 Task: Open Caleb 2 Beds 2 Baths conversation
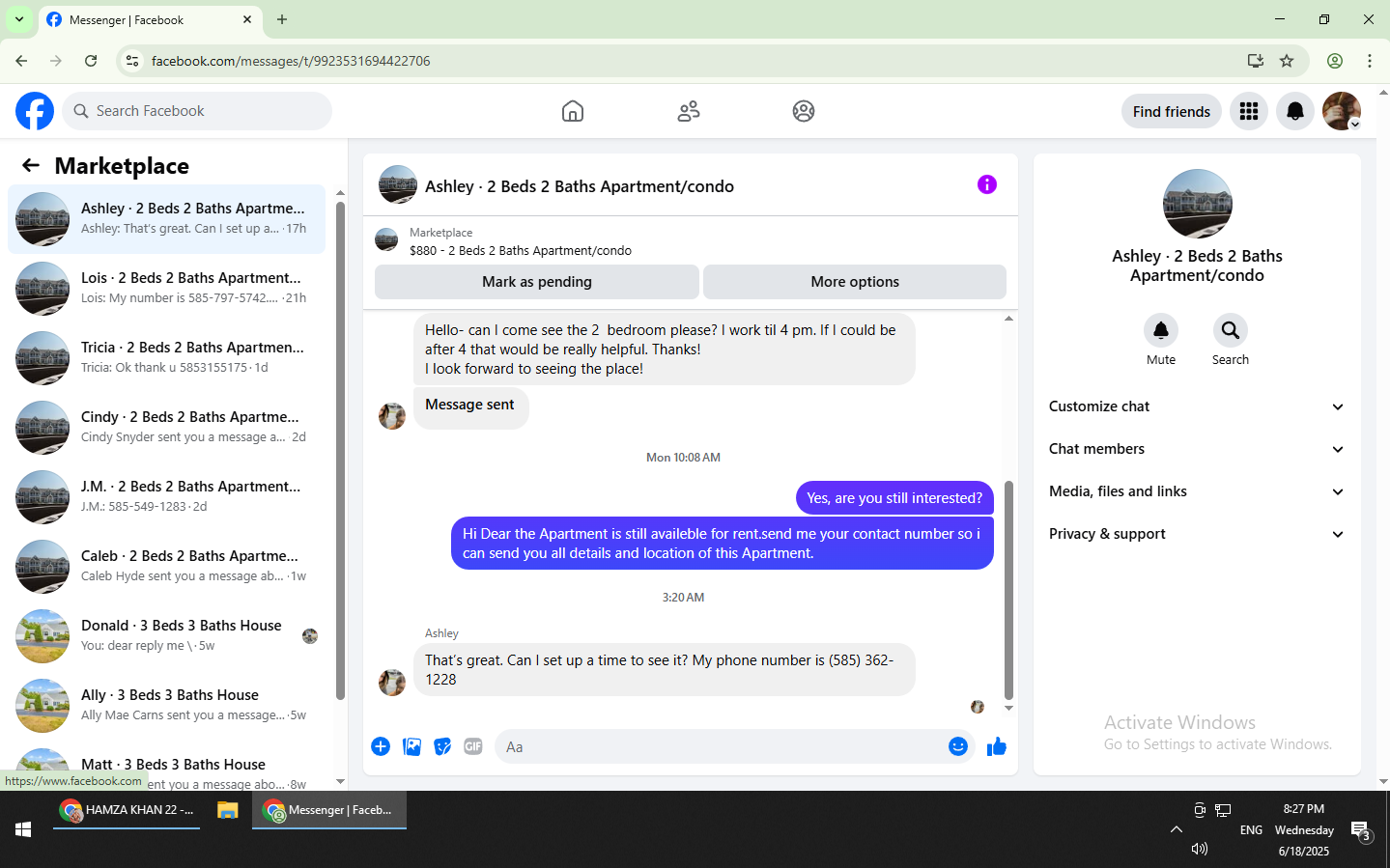pos(166,567)
